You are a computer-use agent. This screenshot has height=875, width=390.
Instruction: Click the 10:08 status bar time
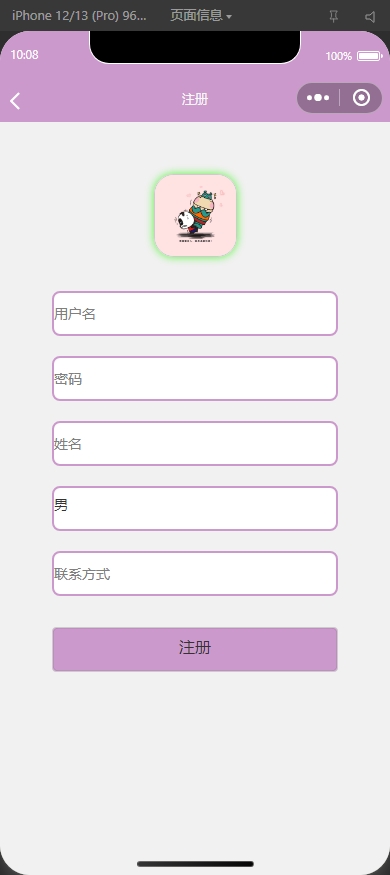25,55
